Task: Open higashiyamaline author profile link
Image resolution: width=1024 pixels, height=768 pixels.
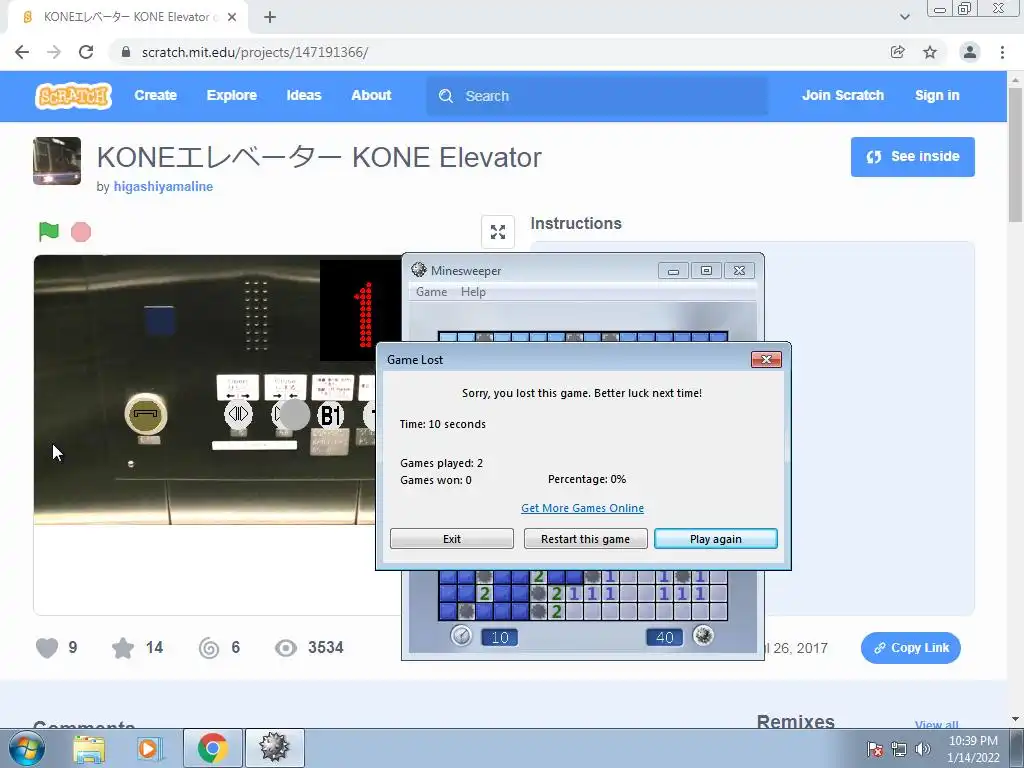Action: click(163, 187)
